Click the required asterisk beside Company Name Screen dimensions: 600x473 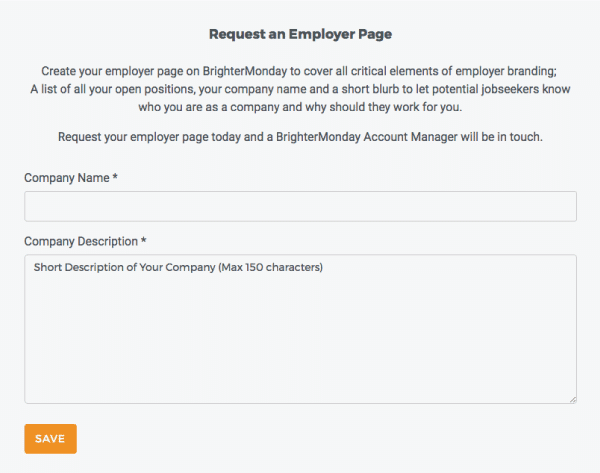coord(116,177)
